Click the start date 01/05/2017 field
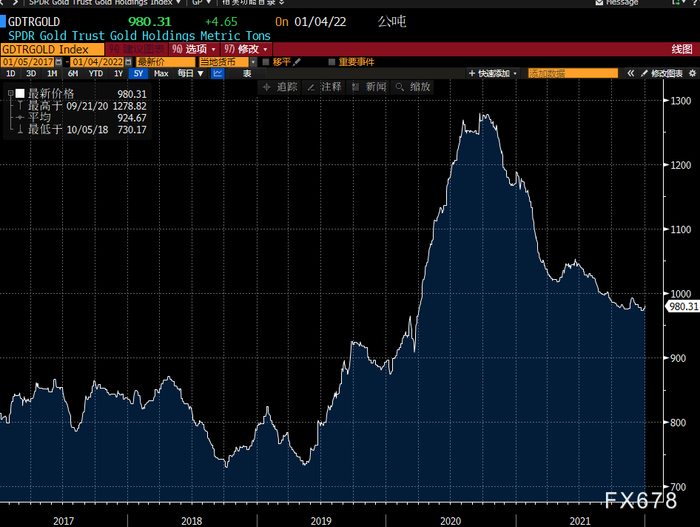This screenshot has width=700, height=527. pyautogui.click(x=28, y=62)
